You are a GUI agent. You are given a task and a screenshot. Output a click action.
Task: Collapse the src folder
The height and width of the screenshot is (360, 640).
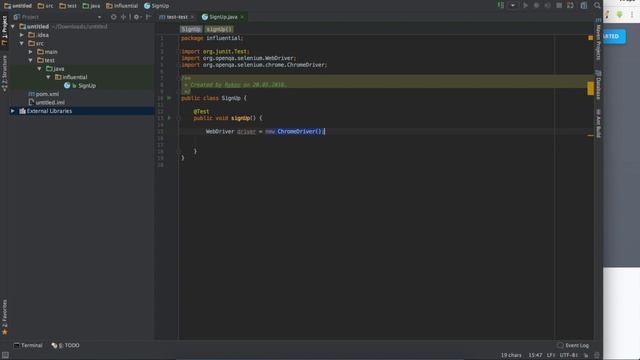22,43
